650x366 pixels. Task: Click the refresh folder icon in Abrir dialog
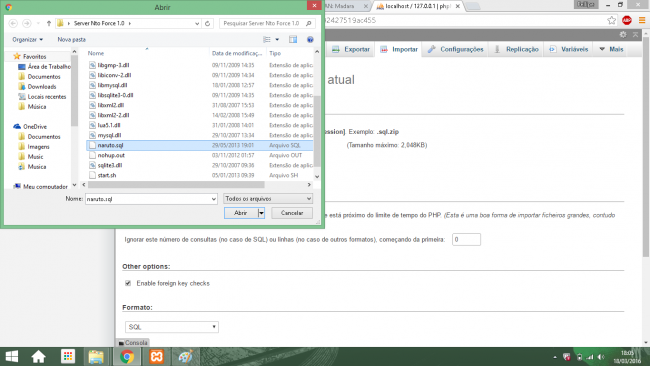pos(208,24)
